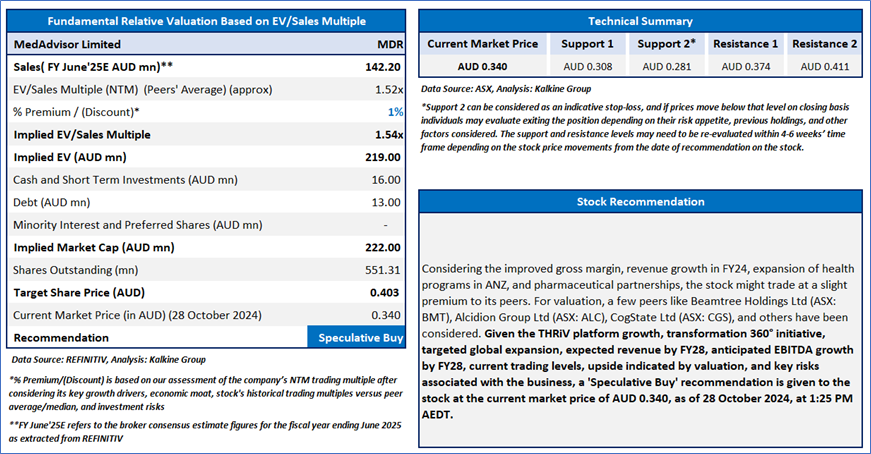Click the 'Fundamental Relative Valuation Based on EV/Sales Multiple' header

[206, 21]
